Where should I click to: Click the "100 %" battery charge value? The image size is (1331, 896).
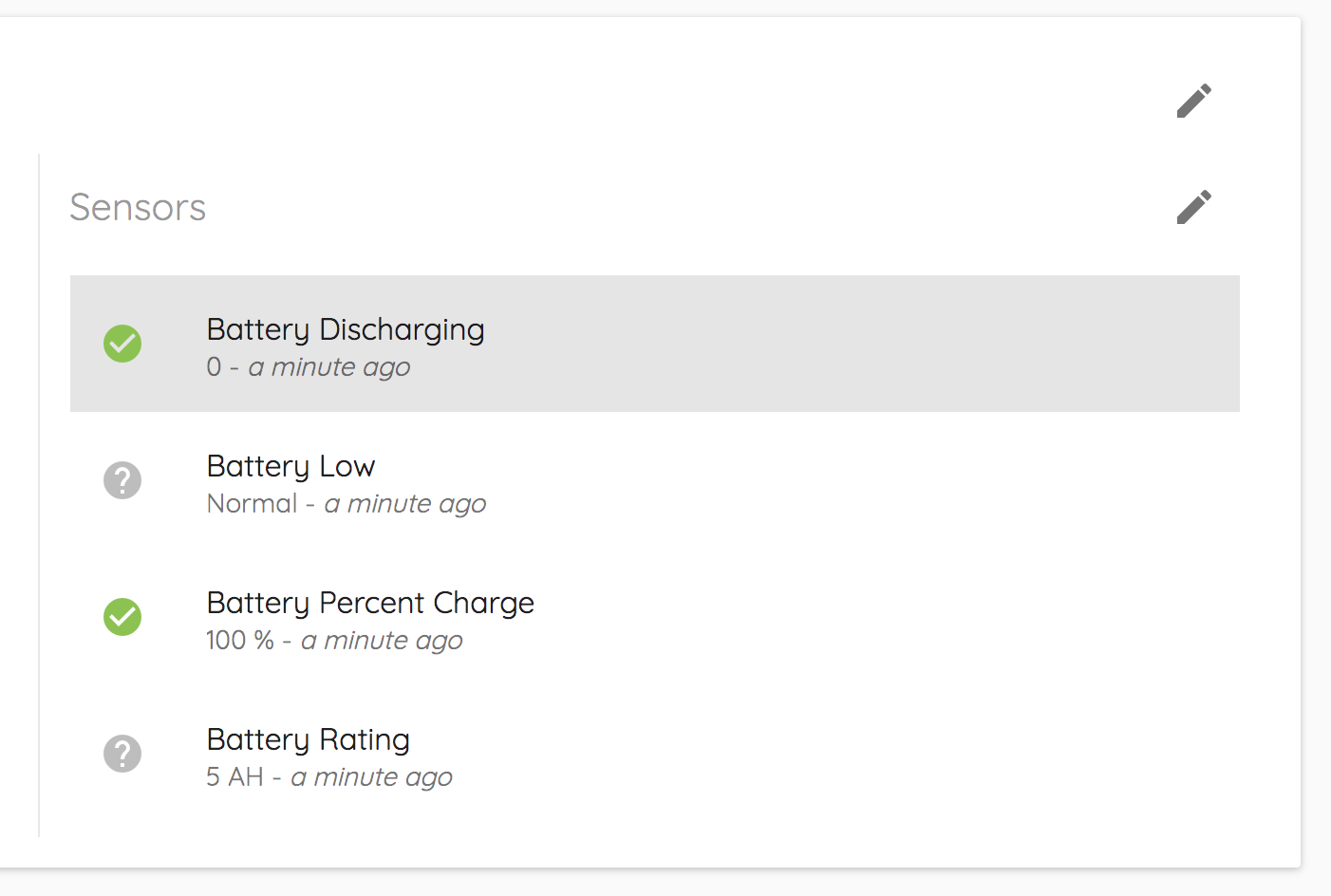(239, 641)
